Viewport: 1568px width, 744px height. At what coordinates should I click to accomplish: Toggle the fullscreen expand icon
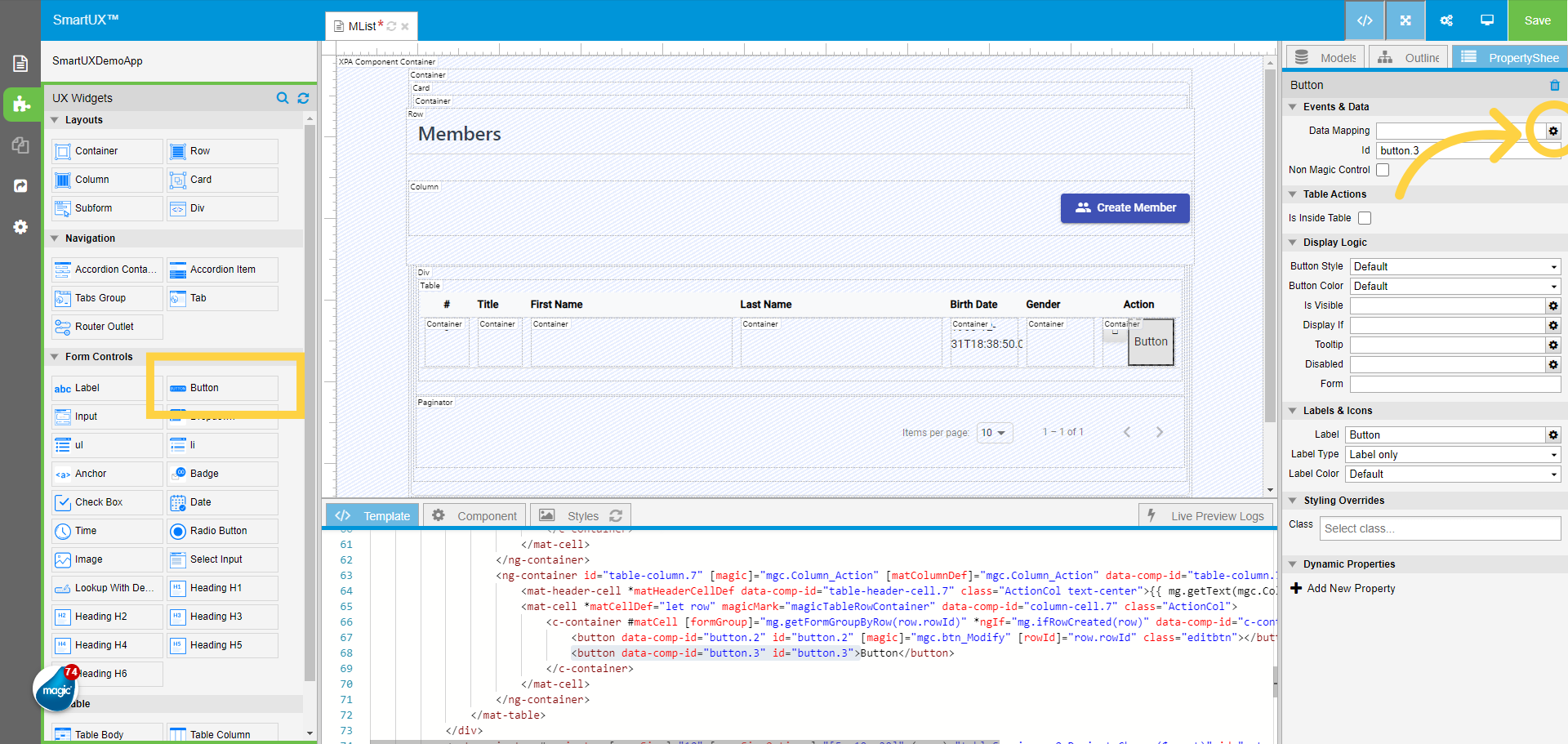pos(1405,20)
